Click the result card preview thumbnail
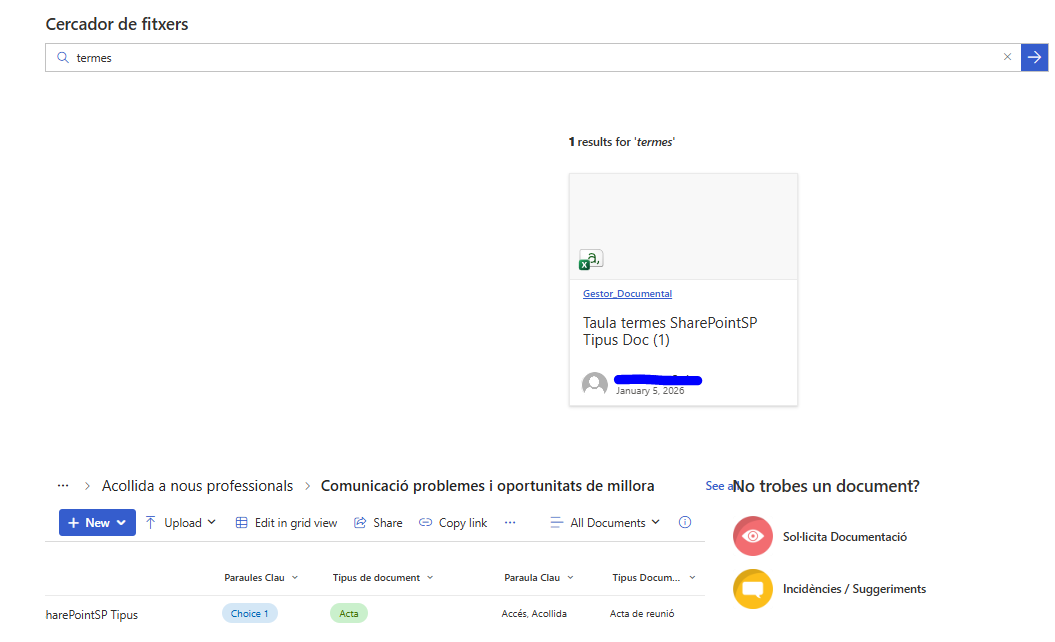Image resolution: width=1055 pixels, height=642 pixels. [683, 226]
